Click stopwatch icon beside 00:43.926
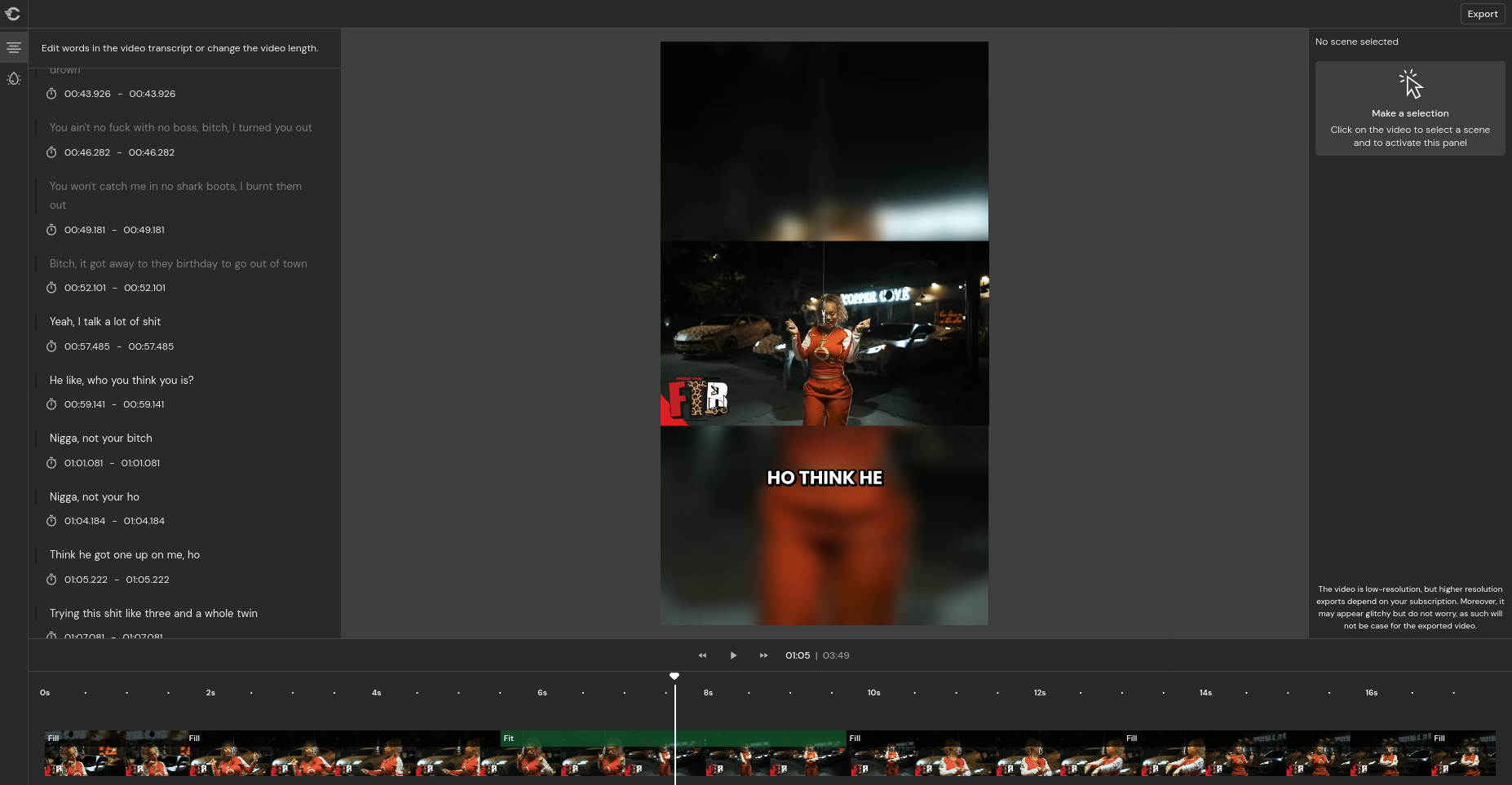 pyautogui.click(x=51, y=94)
